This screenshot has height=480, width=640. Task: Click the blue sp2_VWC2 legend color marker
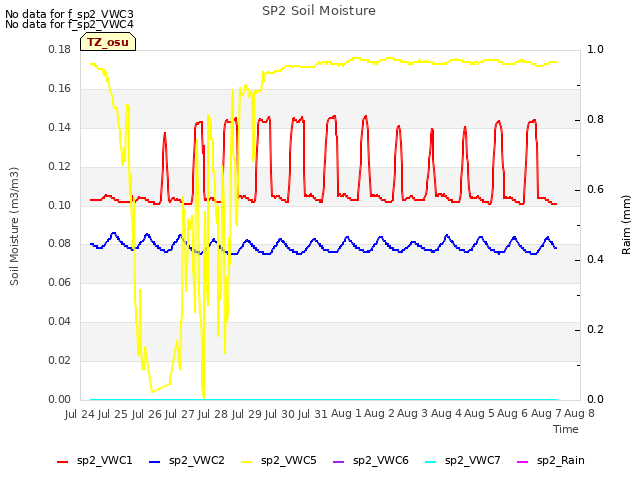point(154,462)
